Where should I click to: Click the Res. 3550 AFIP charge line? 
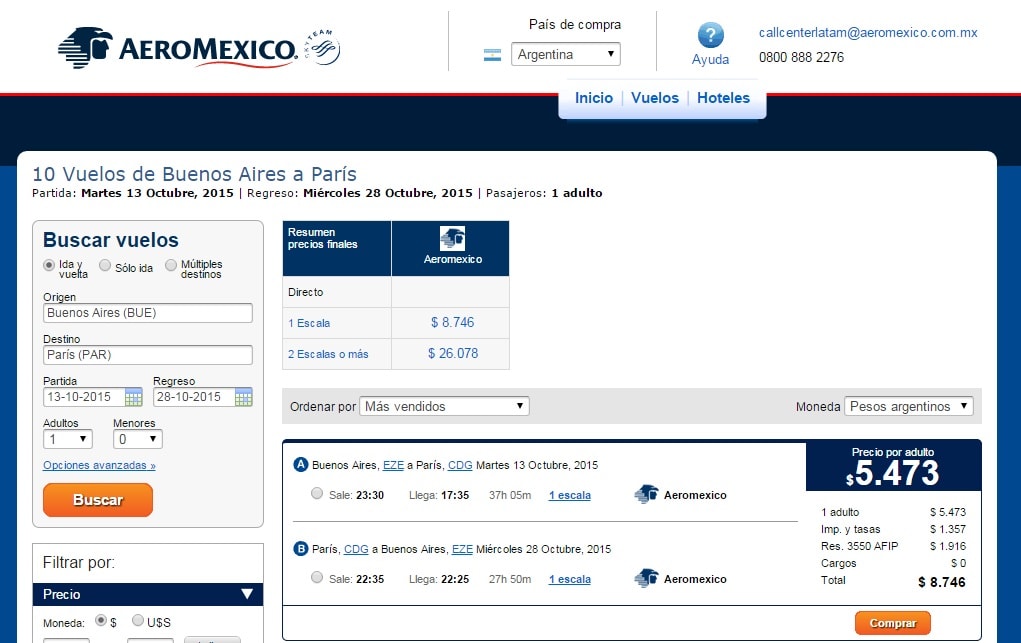click(x=893, y=546)
